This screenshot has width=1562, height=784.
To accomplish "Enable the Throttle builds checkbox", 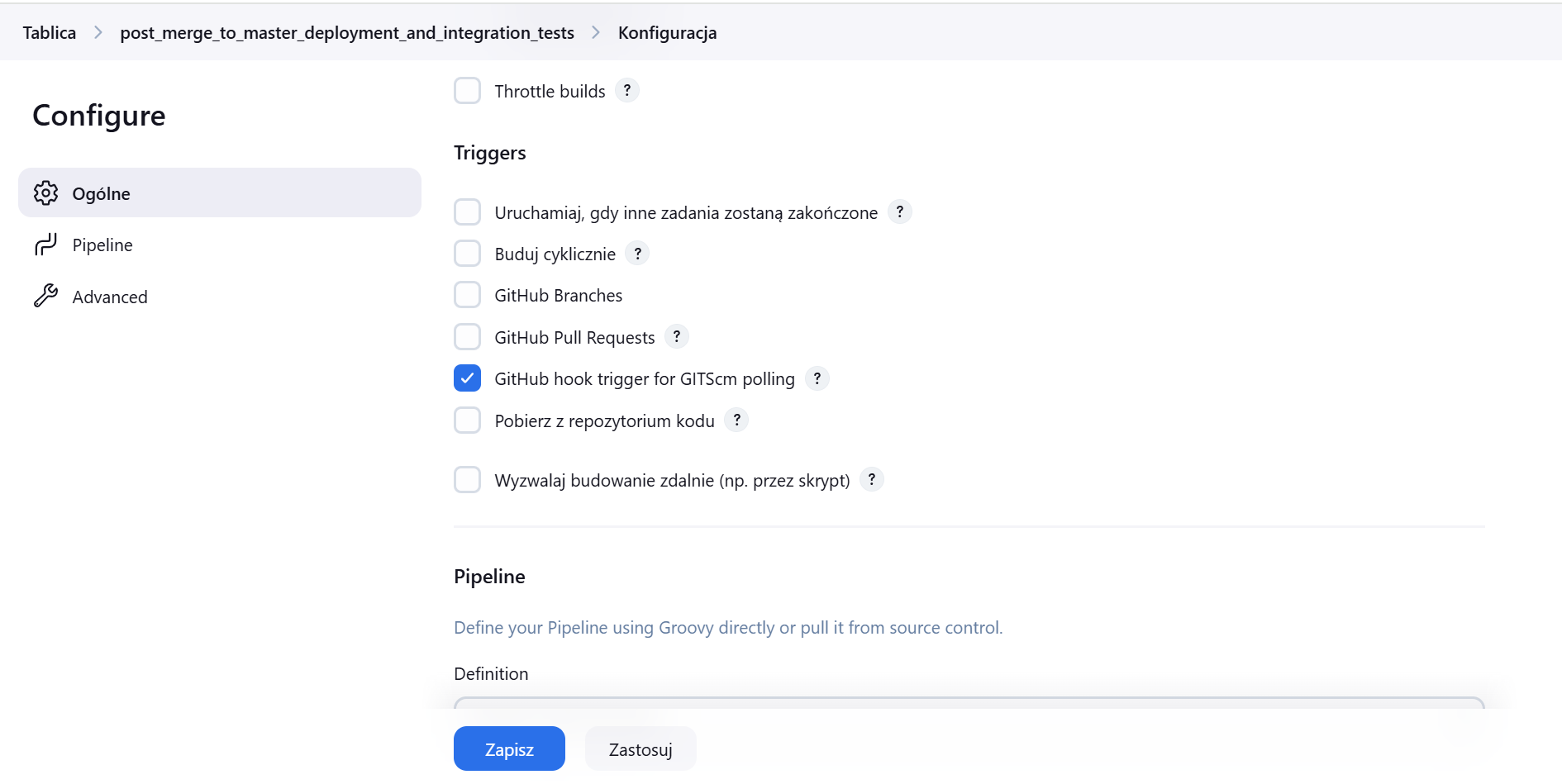I will (x=467, y=90).
